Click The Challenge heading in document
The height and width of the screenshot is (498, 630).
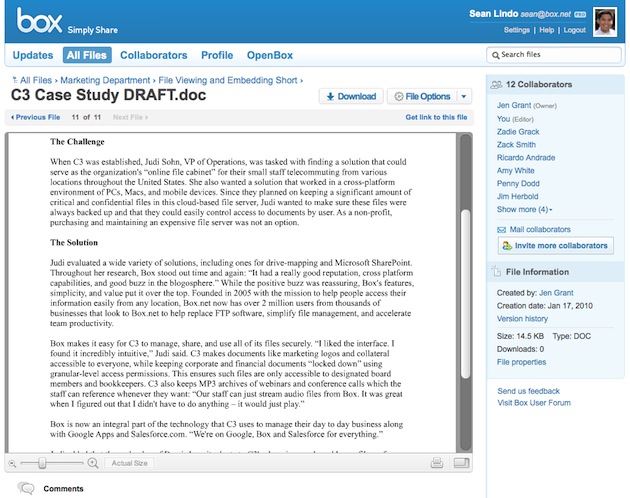click(x=77, y=141)
